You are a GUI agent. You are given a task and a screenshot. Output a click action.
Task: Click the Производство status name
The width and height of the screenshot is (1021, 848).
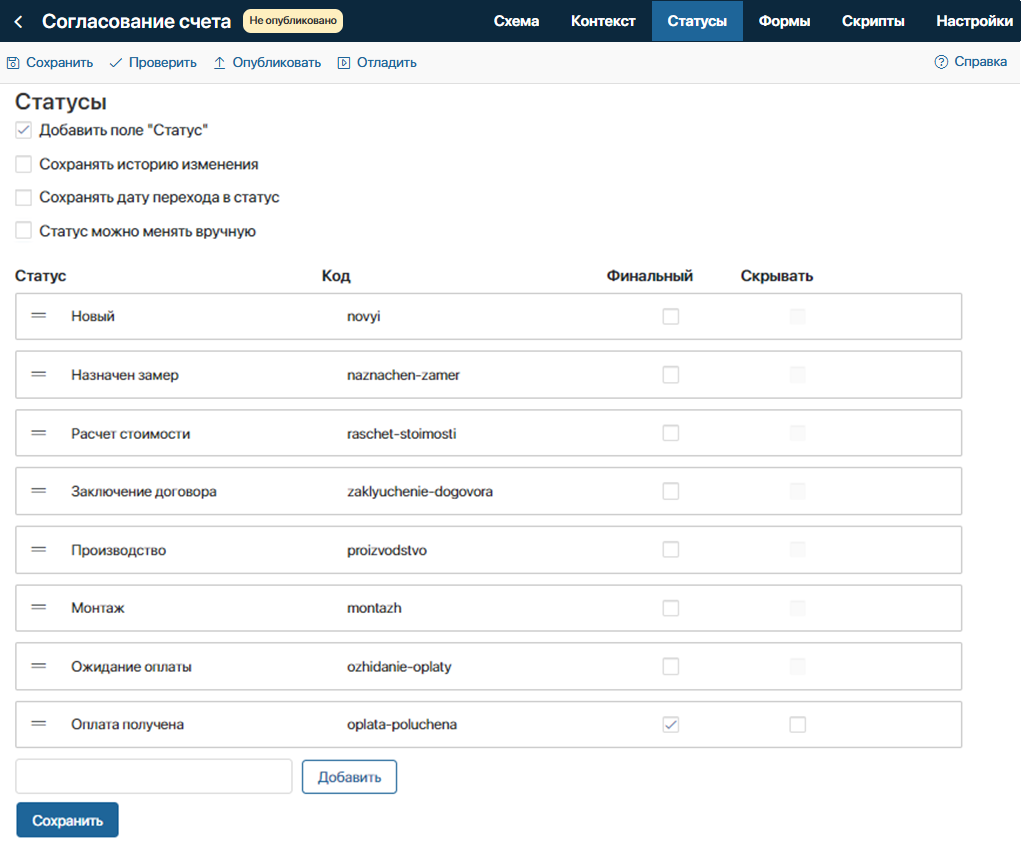(119, 550)
